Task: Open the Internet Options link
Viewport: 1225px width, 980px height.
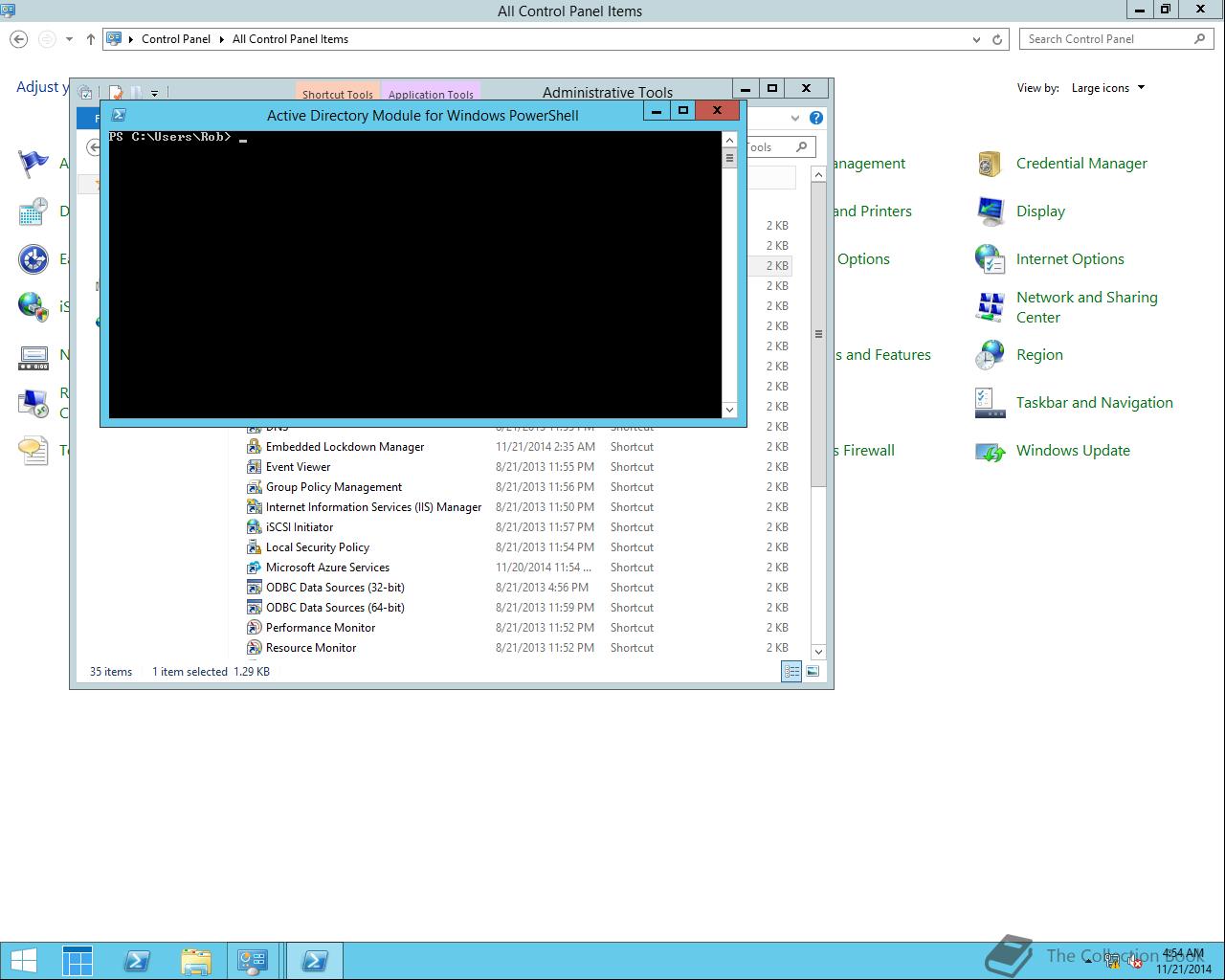Action: [1070, 259]
